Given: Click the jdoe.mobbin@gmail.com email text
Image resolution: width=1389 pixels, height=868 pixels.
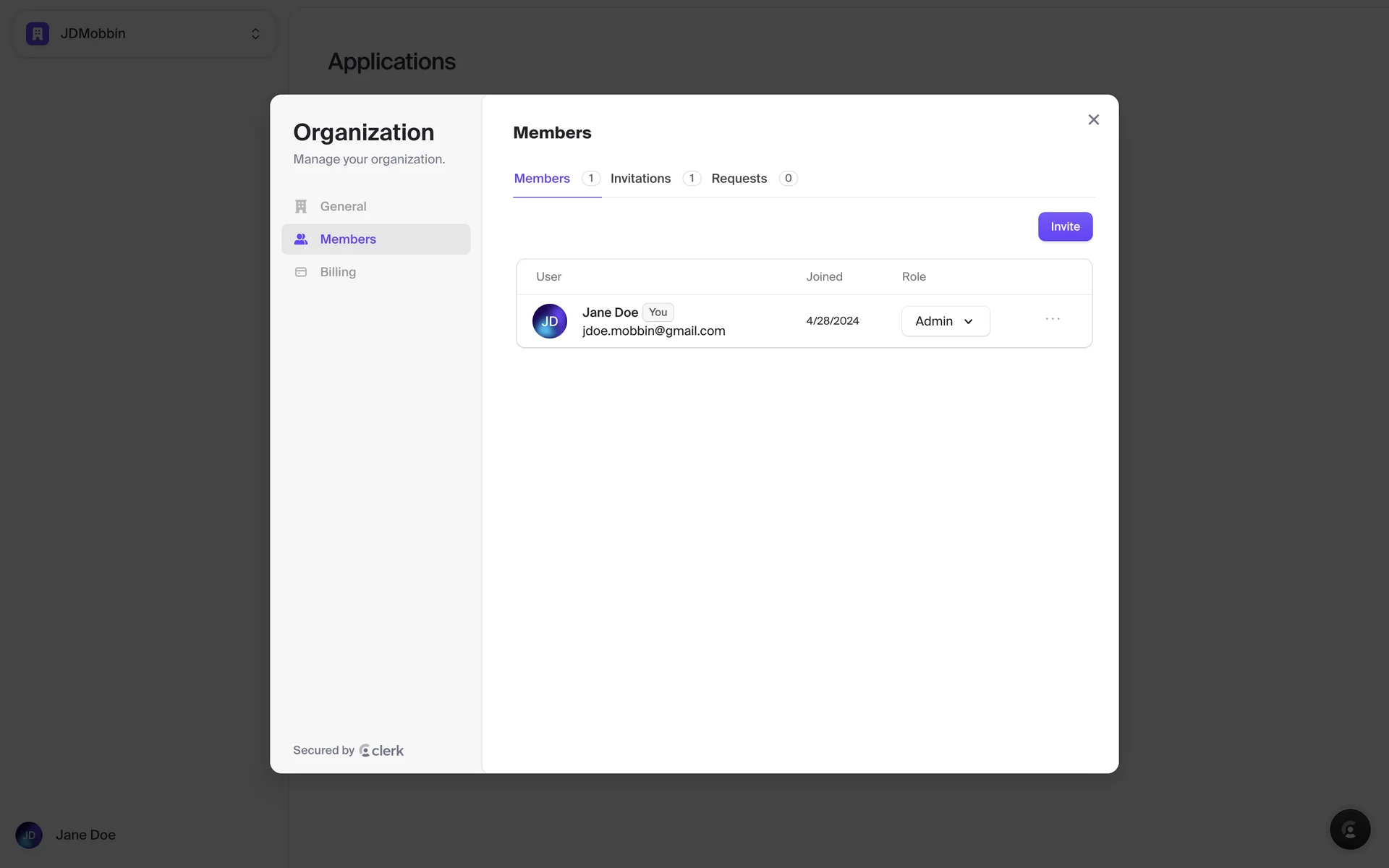Looking at the screenshot, I should 653,331.
